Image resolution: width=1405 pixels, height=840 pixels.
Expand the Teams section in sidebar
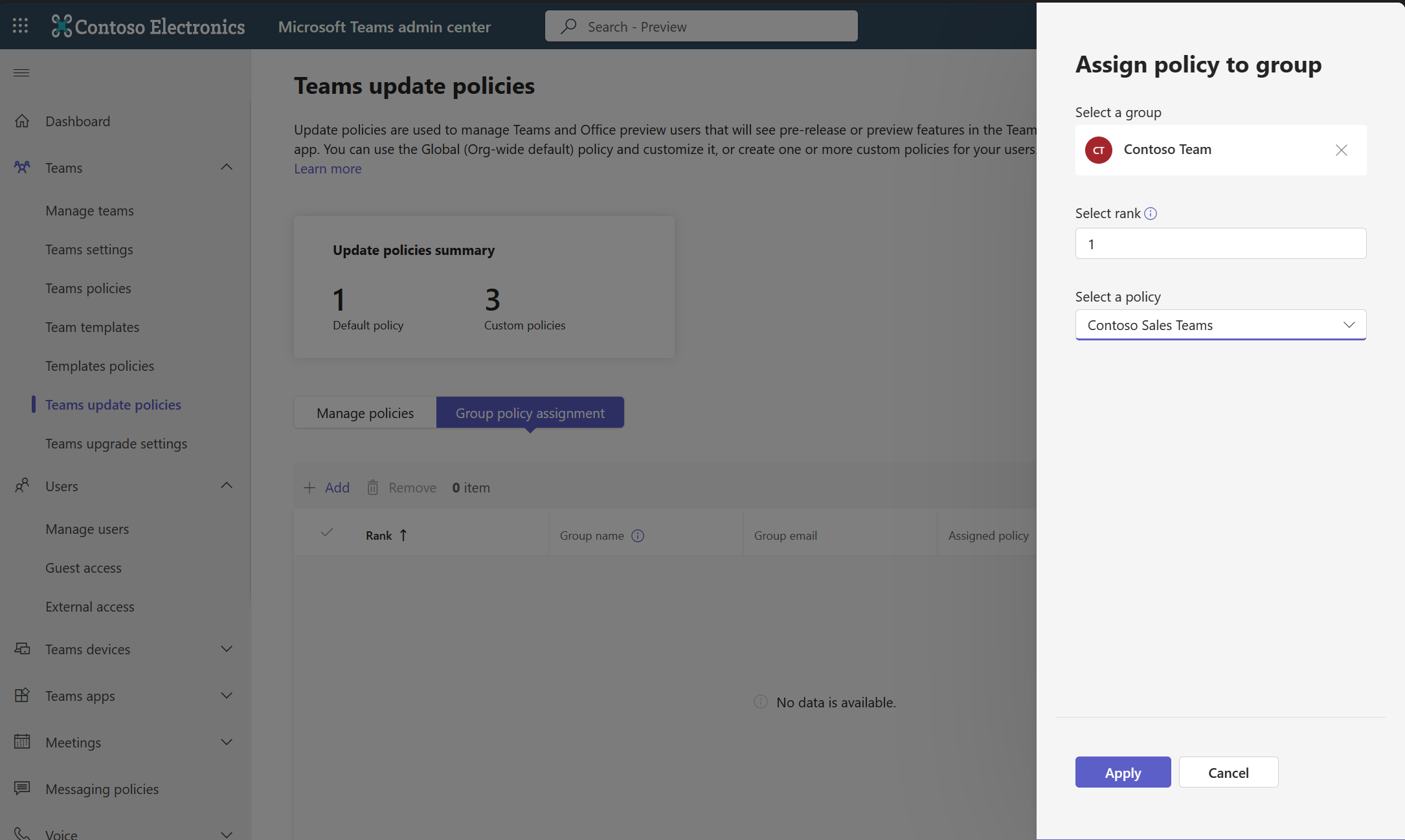226,167
